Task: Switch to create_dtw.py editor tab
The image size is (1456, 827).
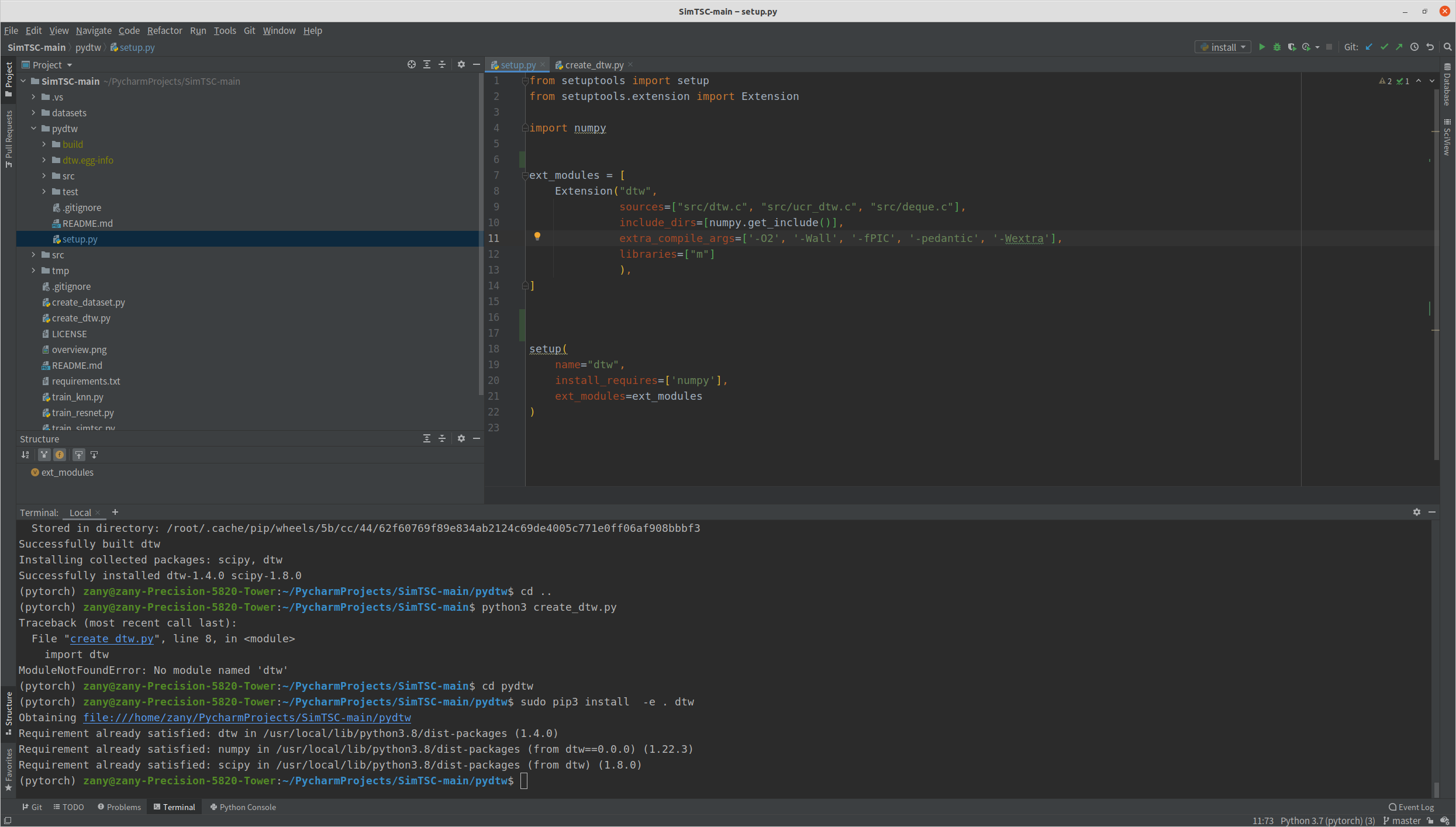Action: pos(594,65)
